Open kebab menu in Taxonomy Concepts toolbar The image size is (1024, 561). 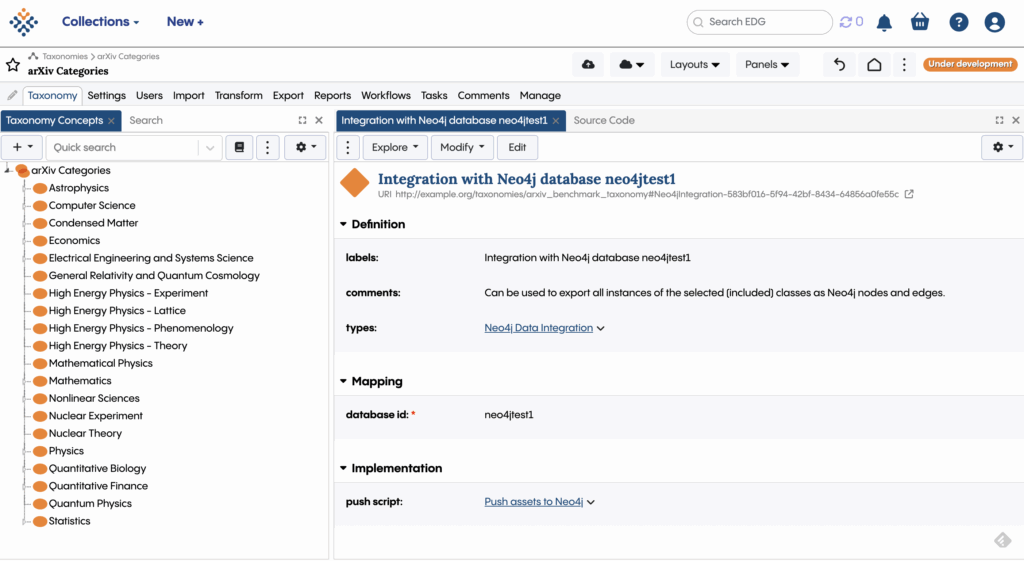[267, 148]
